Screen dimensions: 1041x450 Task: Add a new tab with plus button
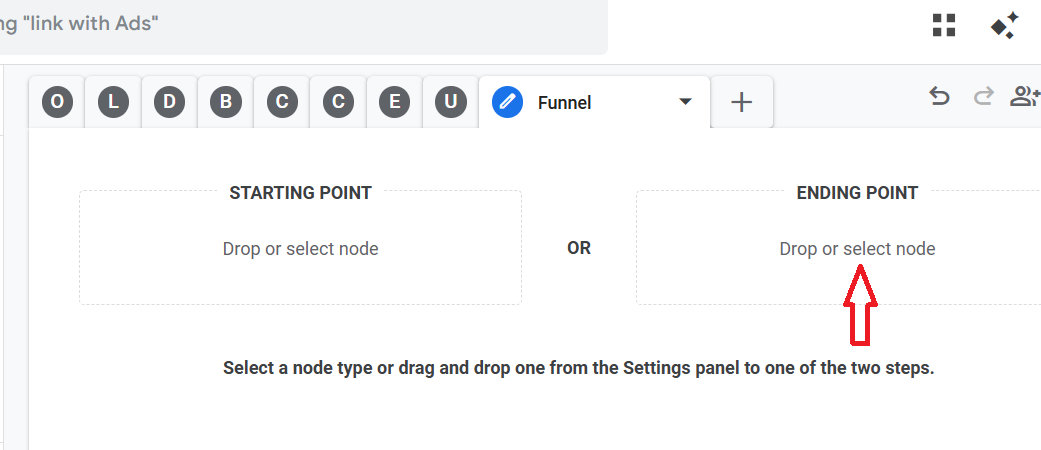click(x=741, y=102)
